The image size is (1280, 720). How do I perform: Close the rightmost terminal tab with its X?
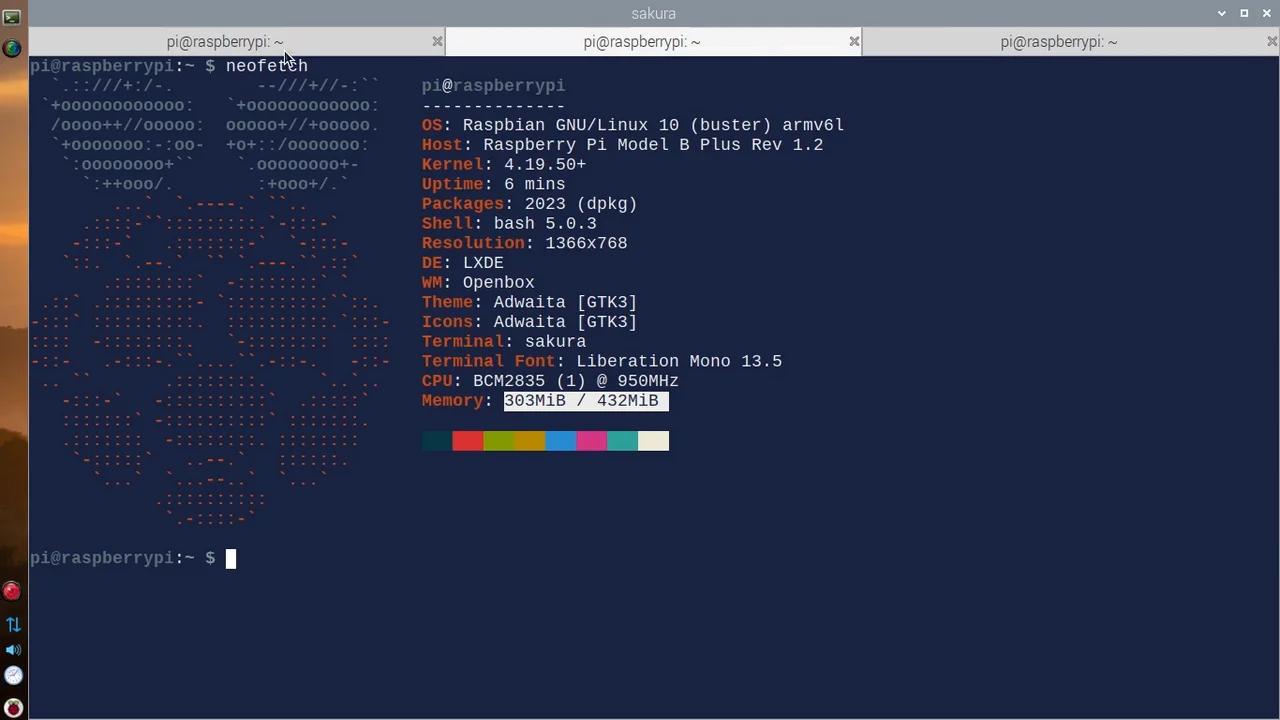(1270, 41)
